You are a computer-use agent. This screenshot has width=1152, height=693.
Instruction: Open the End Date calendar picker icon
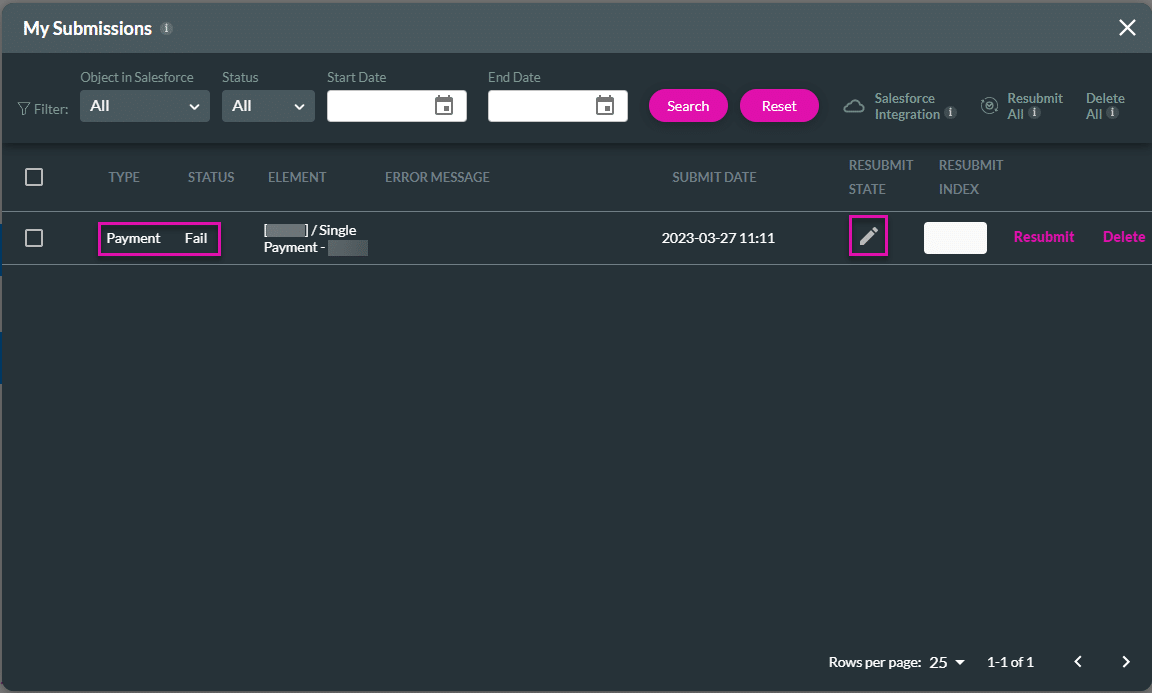click(x=605, y=106)
